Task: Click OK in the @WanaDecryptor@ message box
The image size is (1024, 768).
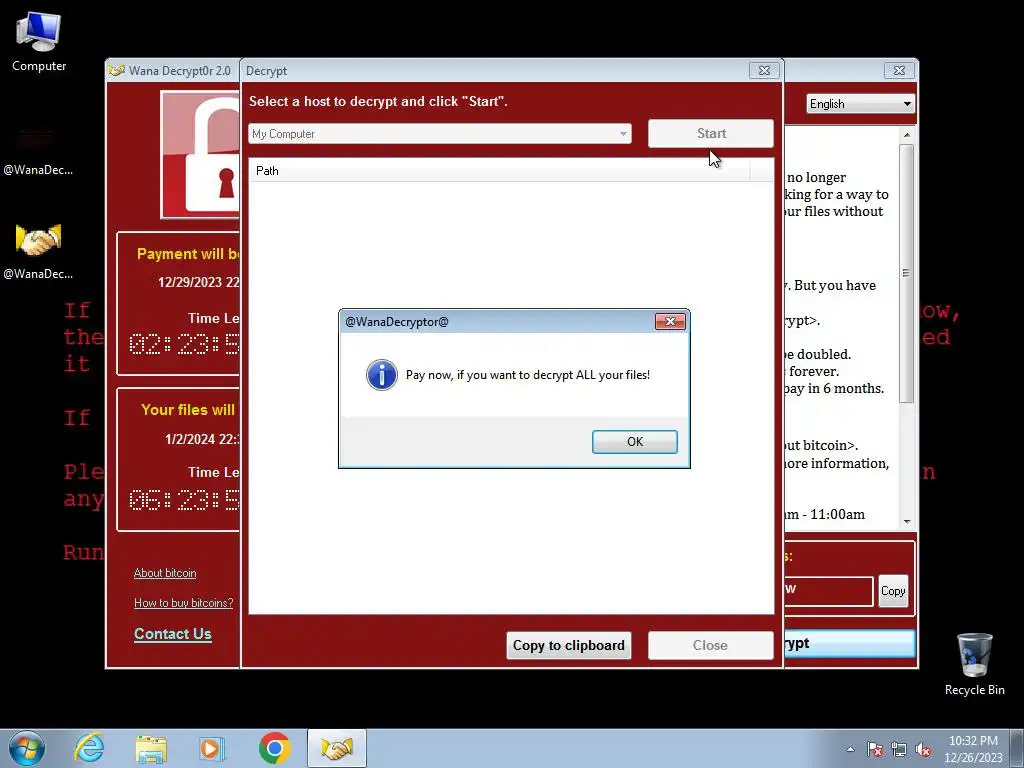Action: click(x=634, y=441)
